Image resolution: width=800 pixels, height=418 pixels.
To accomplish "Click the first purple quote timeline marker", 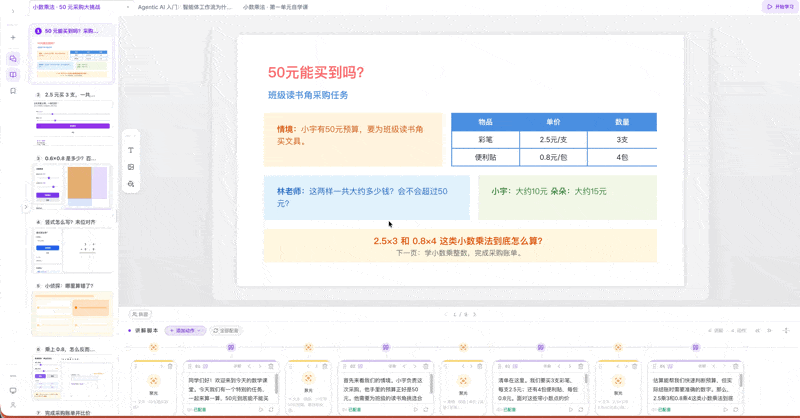I will point(231,347).
